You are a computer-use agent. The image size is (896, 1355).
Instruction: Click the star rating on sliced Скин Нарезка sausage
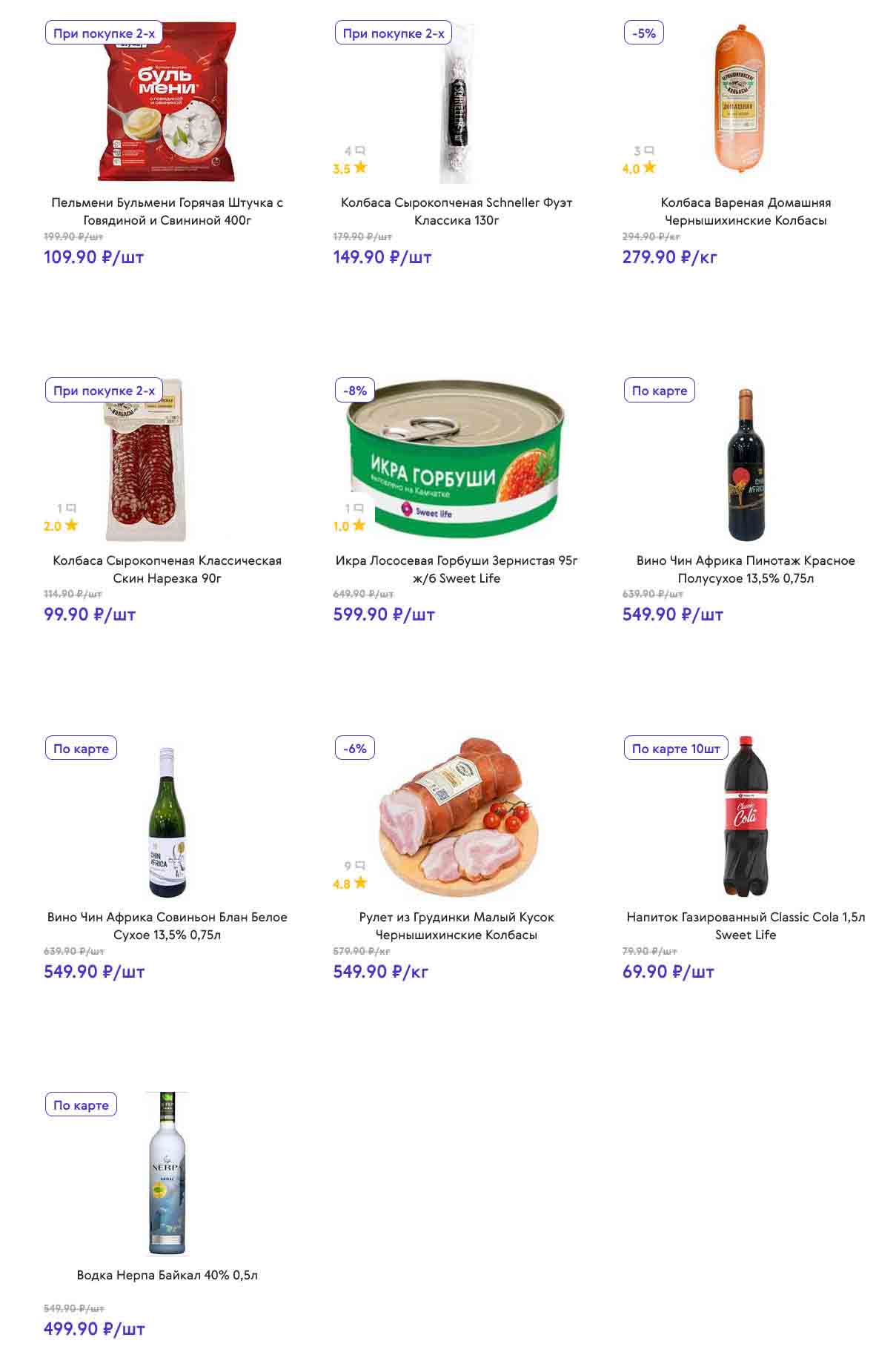(71, 526)
